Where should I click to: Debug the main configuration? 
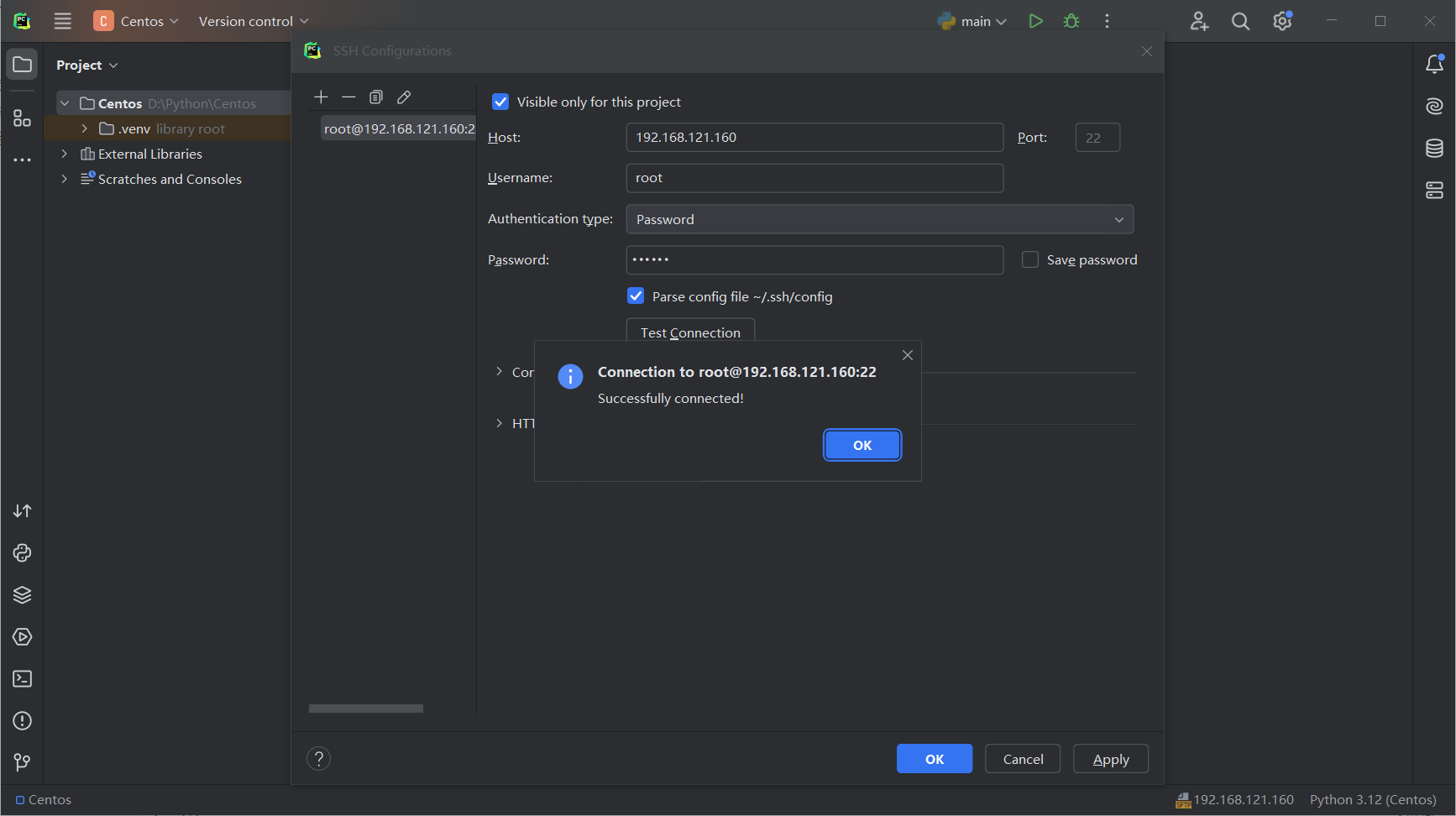1071,21
